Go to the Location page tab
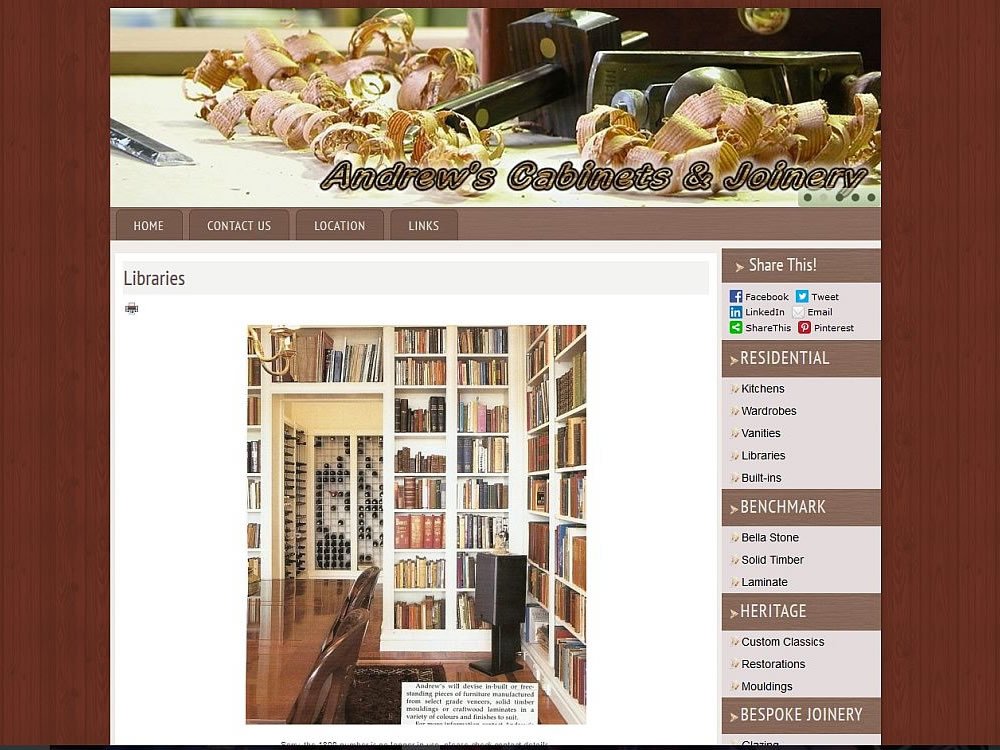Viewport: 1000px width, 750px height. (x=340, y=226)
